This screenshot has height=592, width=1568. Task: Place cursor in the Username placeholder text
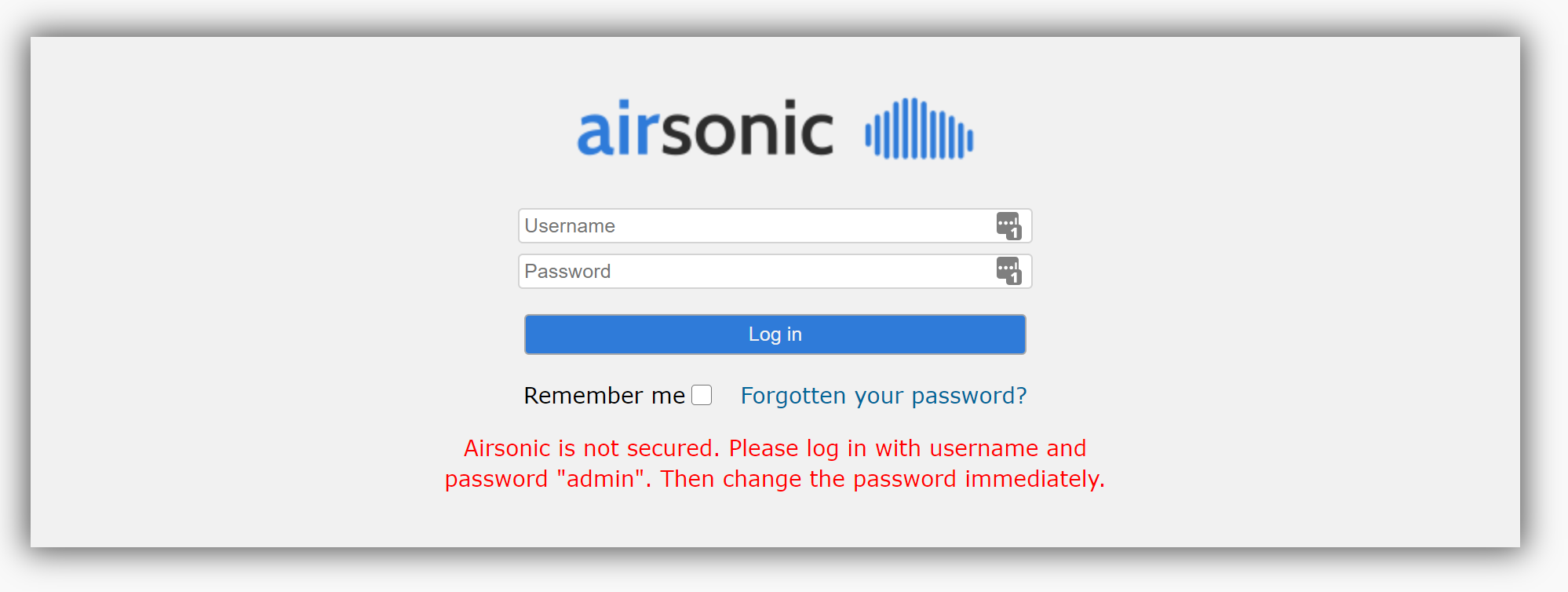click(570, 226)
